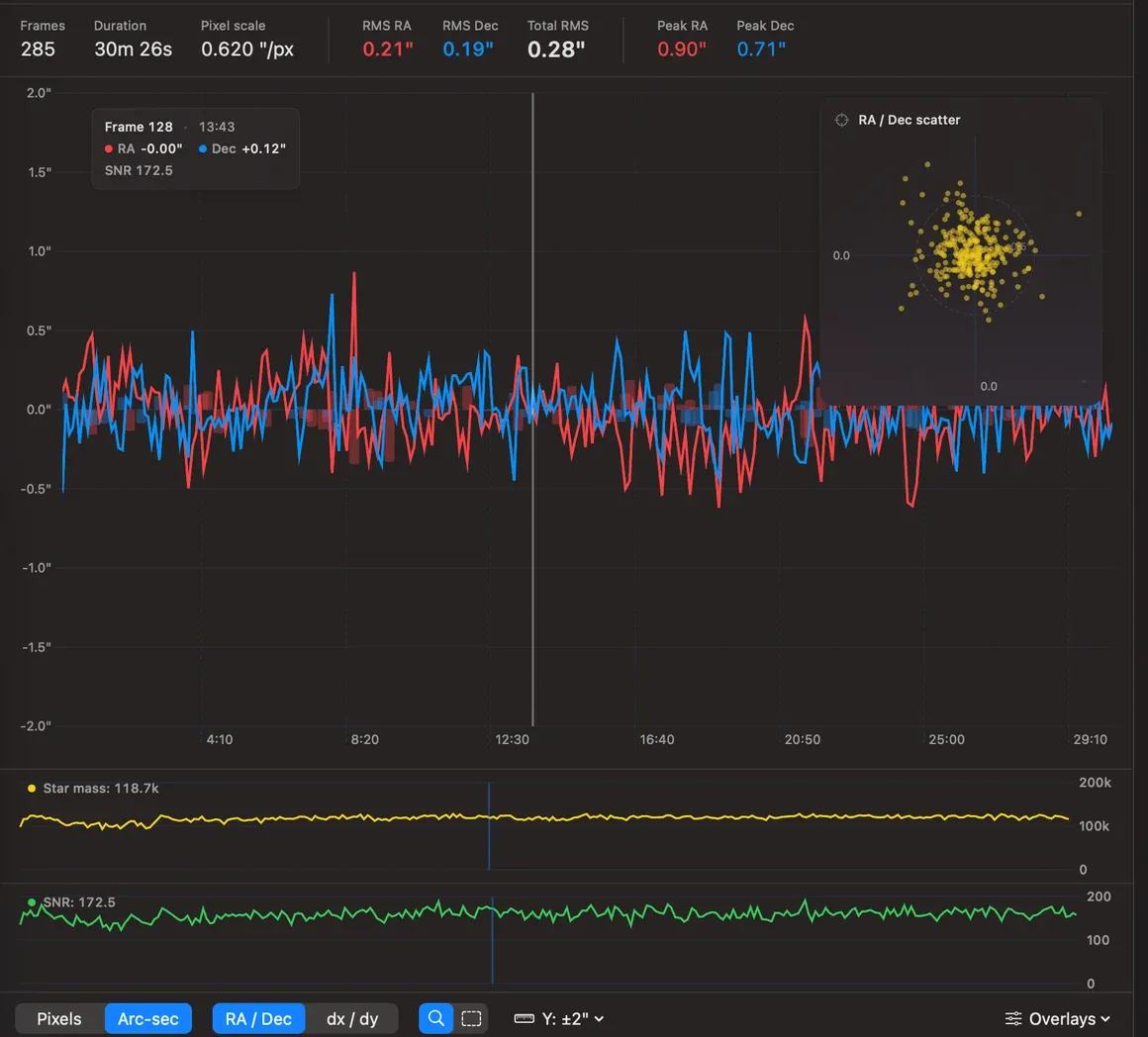Click the 0.0" Y-axis label
This screenshot has width=1148, height=1037.
point(39,409)
